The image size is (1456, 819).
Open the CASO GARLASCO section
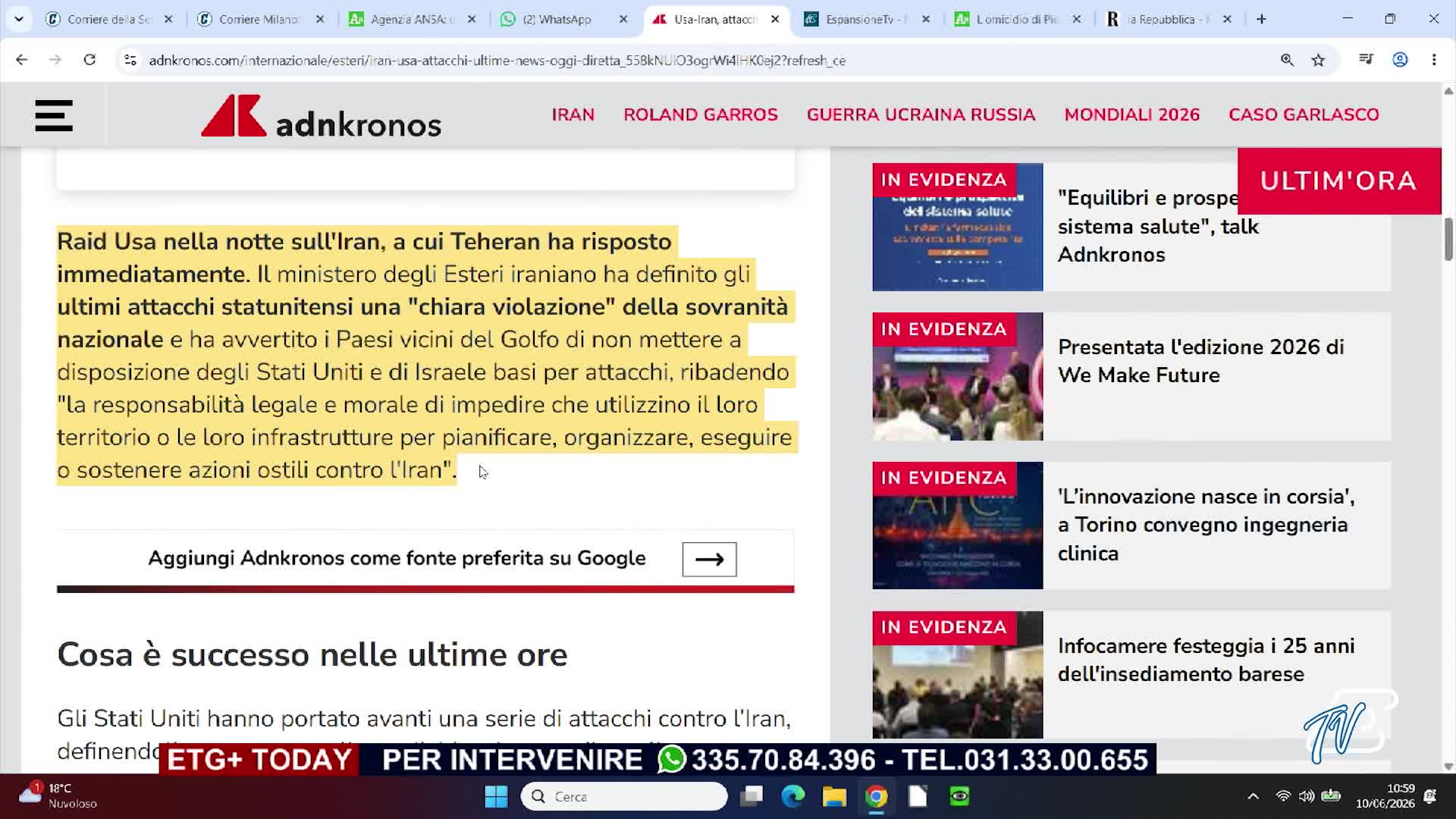(1304, 115)
